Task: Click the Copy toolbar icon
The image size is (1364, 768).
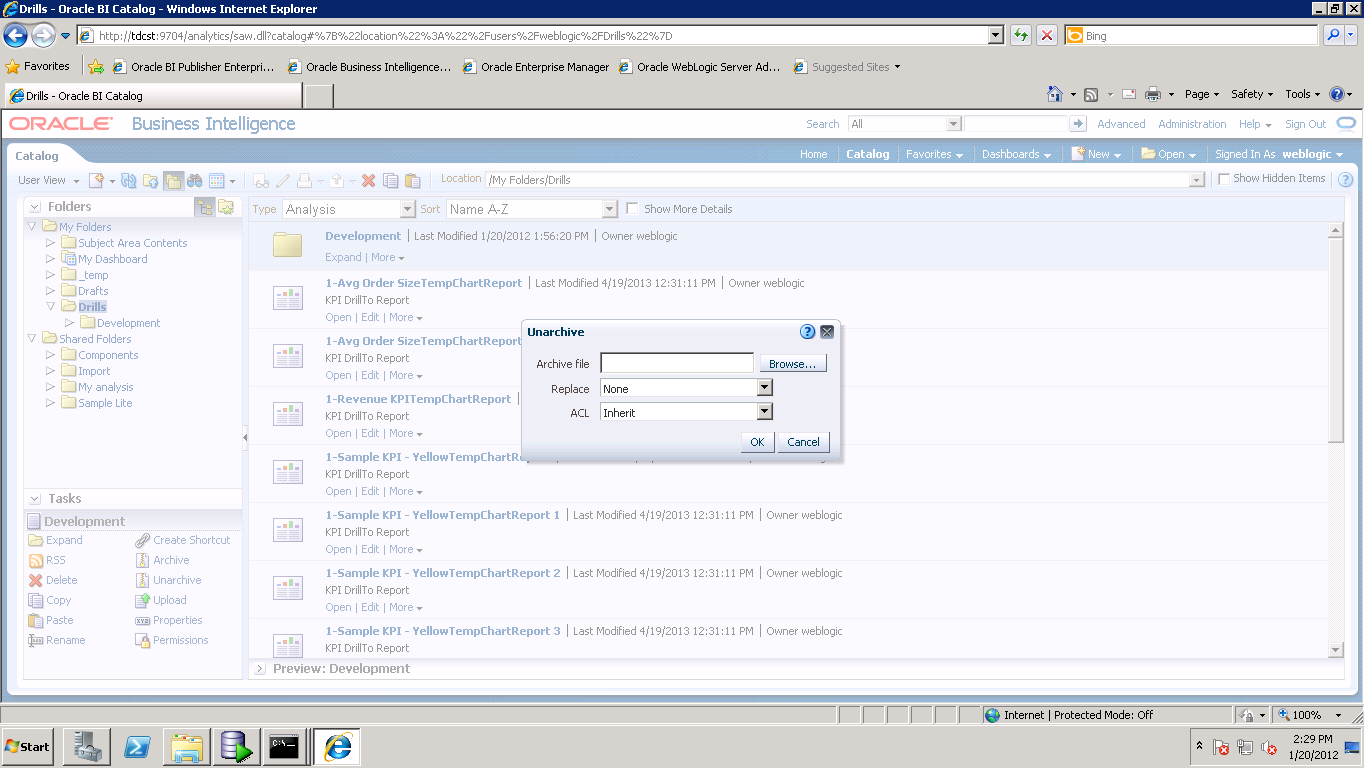Action: [391, 181]
